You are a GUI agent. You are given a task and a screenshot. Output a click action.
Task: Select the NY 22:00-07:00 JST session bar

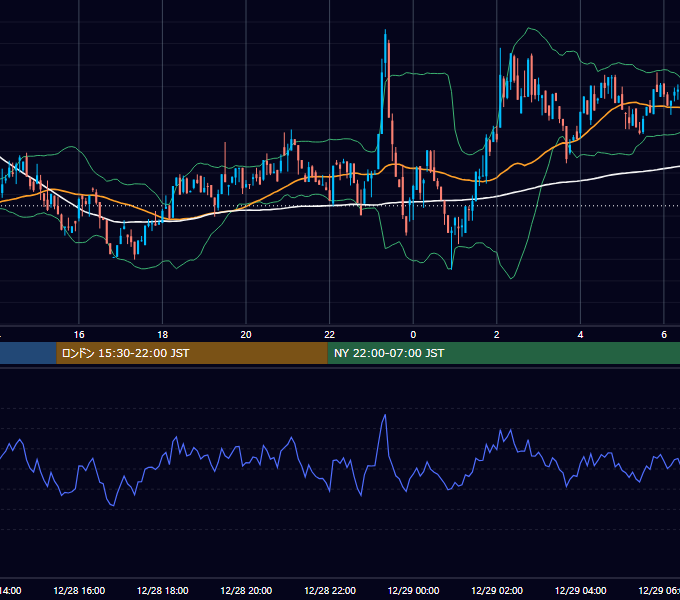click(x=503, y=353)
